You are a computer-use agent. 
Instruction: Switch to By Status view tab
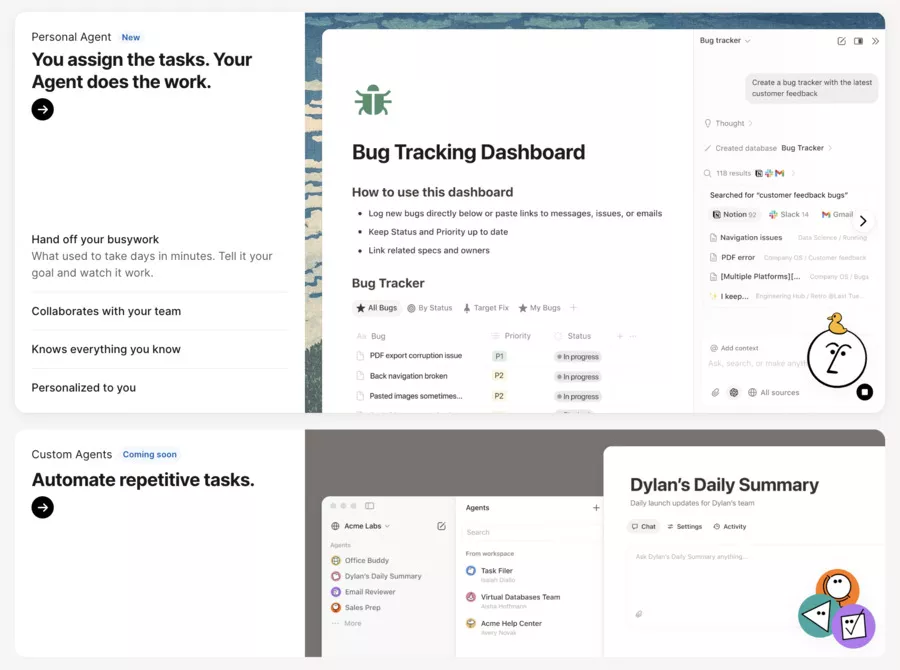[x=430, y=308]
